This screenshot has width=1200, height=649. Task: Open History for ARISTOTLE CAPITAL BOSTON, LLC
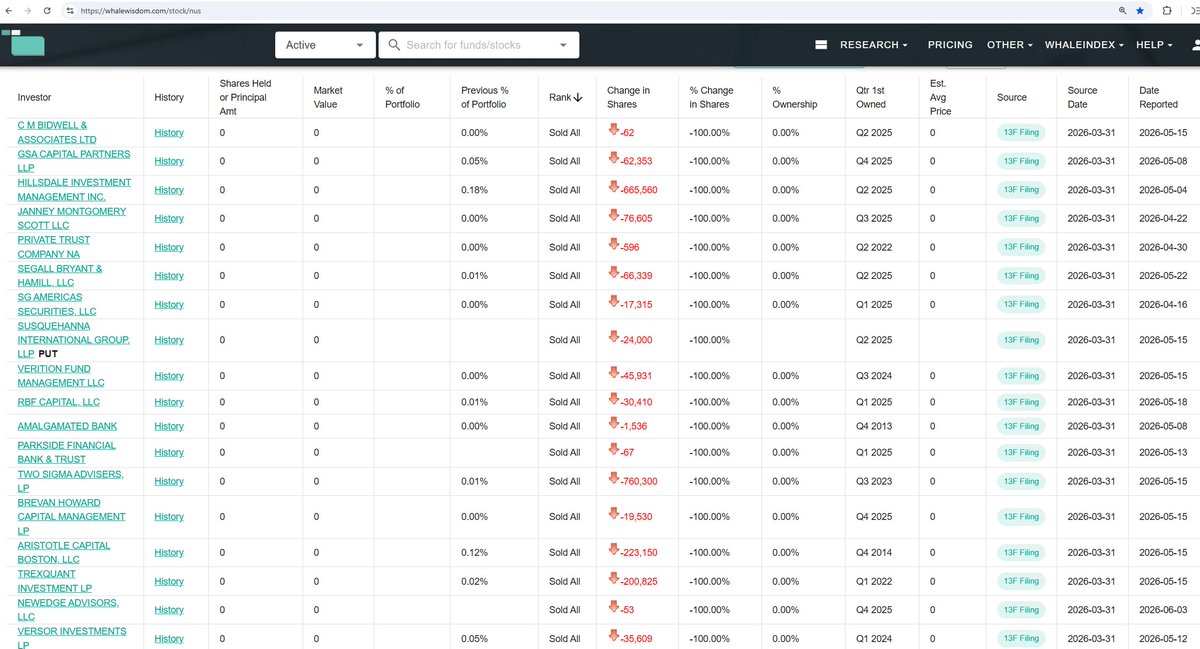[x=169, y=552]
